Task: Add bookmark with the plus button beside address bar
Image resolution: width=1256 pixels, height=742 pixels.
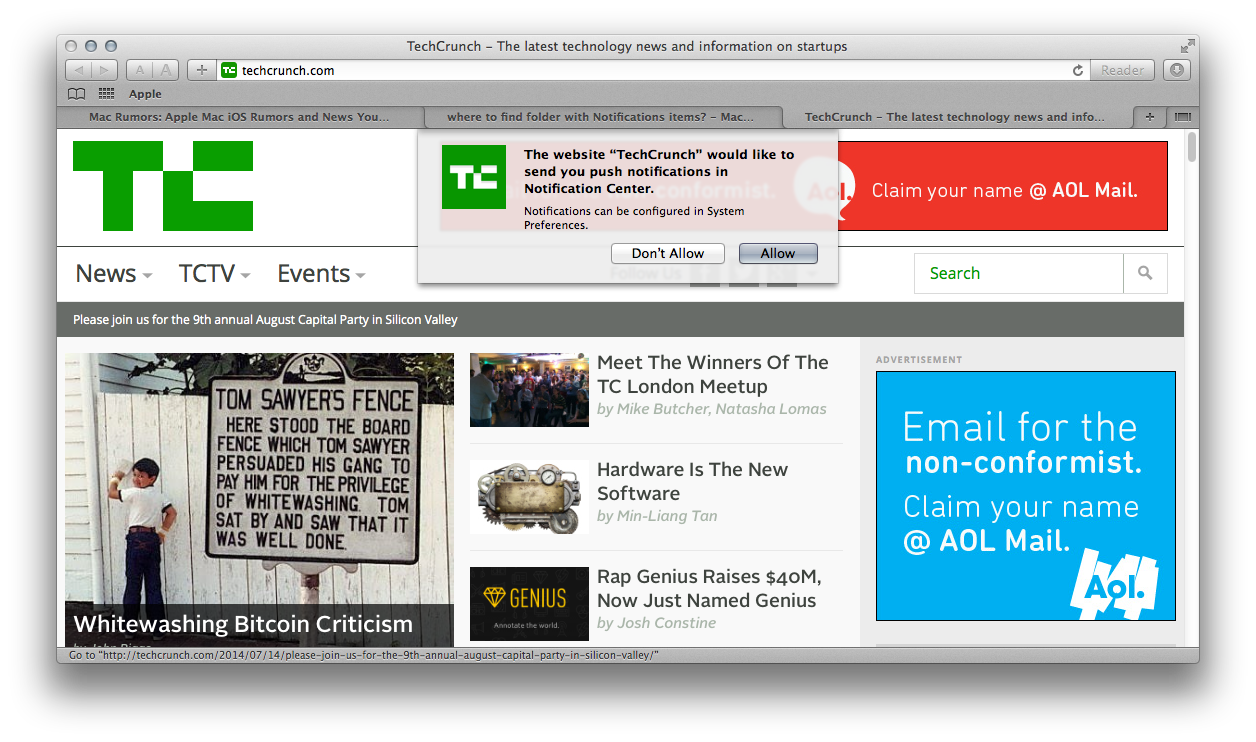Action: tap(202, 70)
